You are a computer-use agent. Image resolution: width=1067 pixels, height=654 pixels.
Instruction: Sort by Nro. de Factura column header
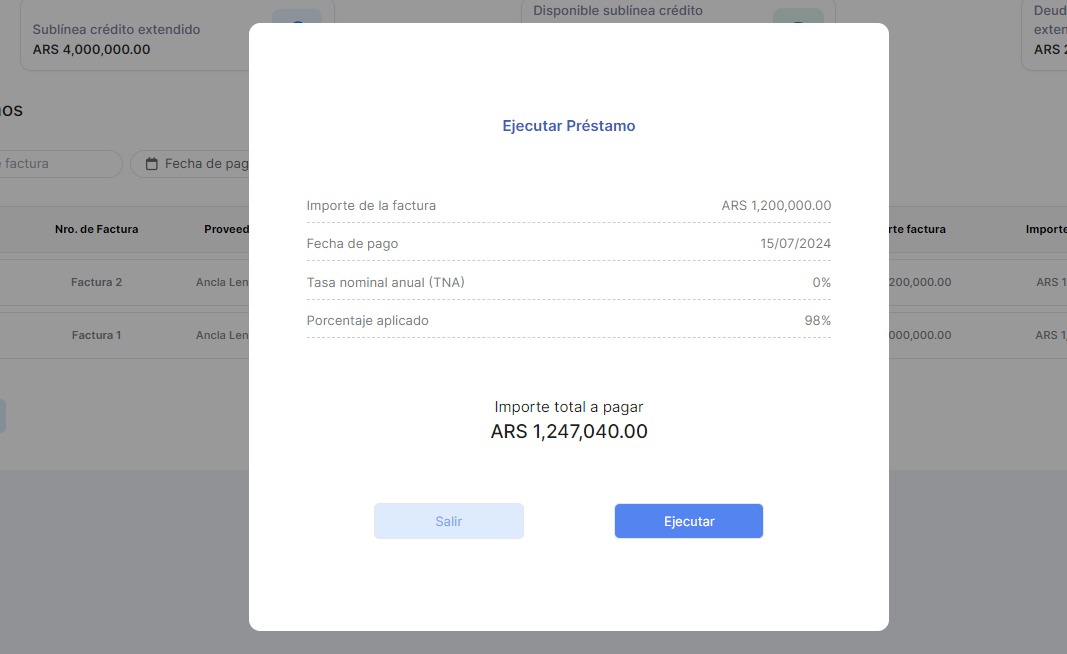[x=96, y=229]
